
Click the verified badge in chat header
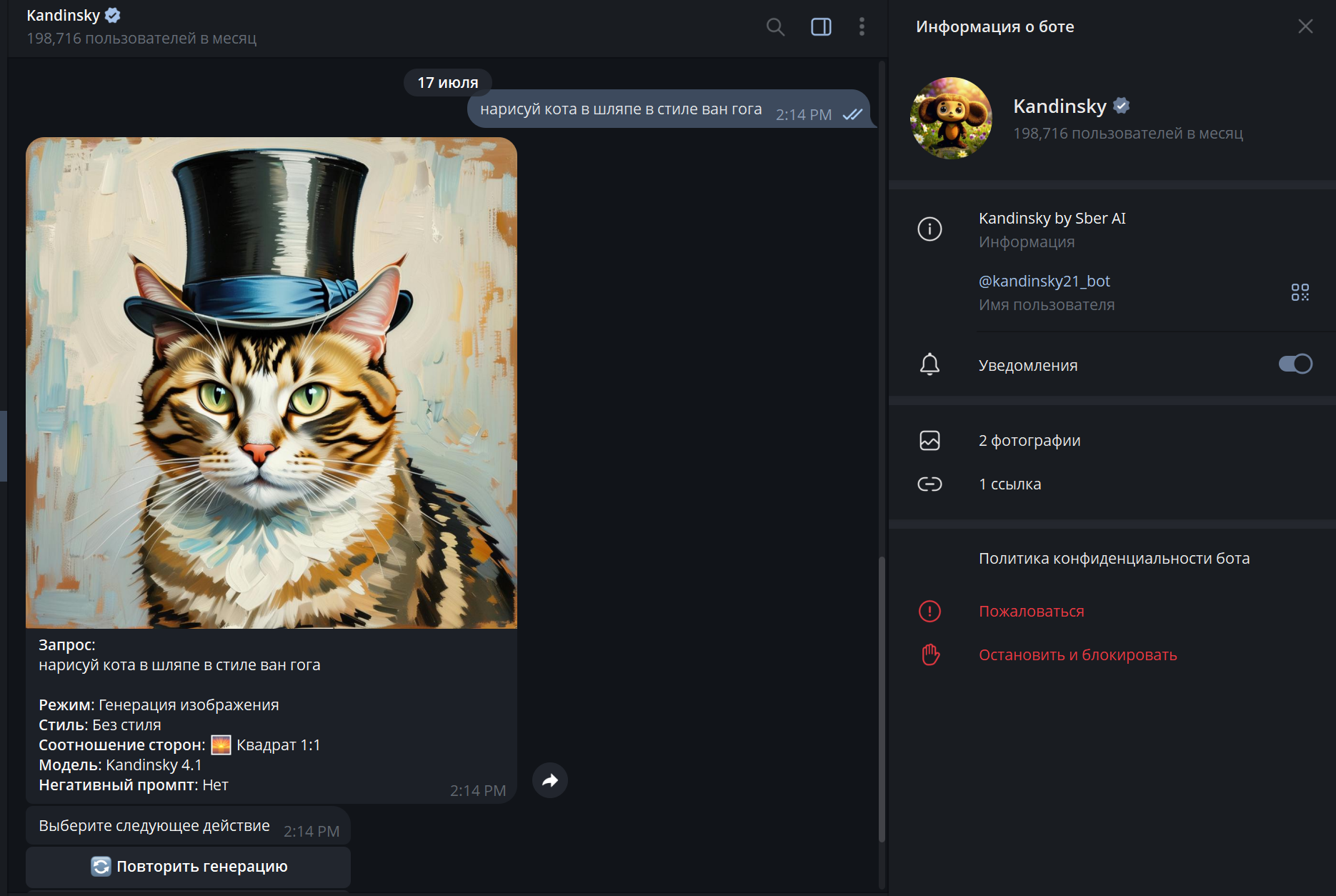pos(113,15)
